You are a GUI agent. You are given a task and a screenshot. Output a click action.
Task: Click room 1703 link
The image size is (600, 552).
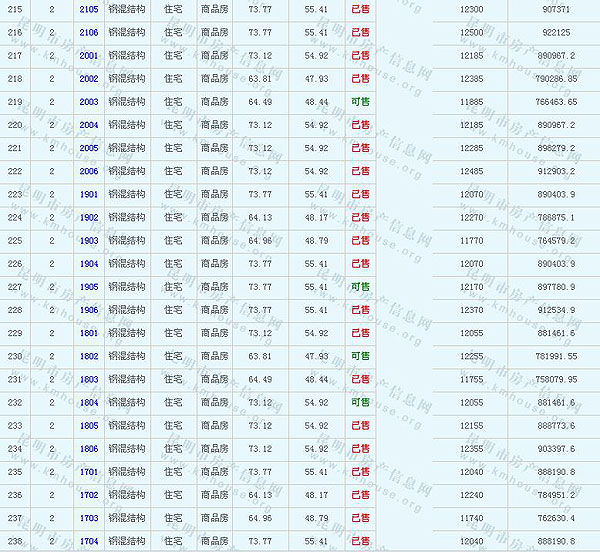88,518
